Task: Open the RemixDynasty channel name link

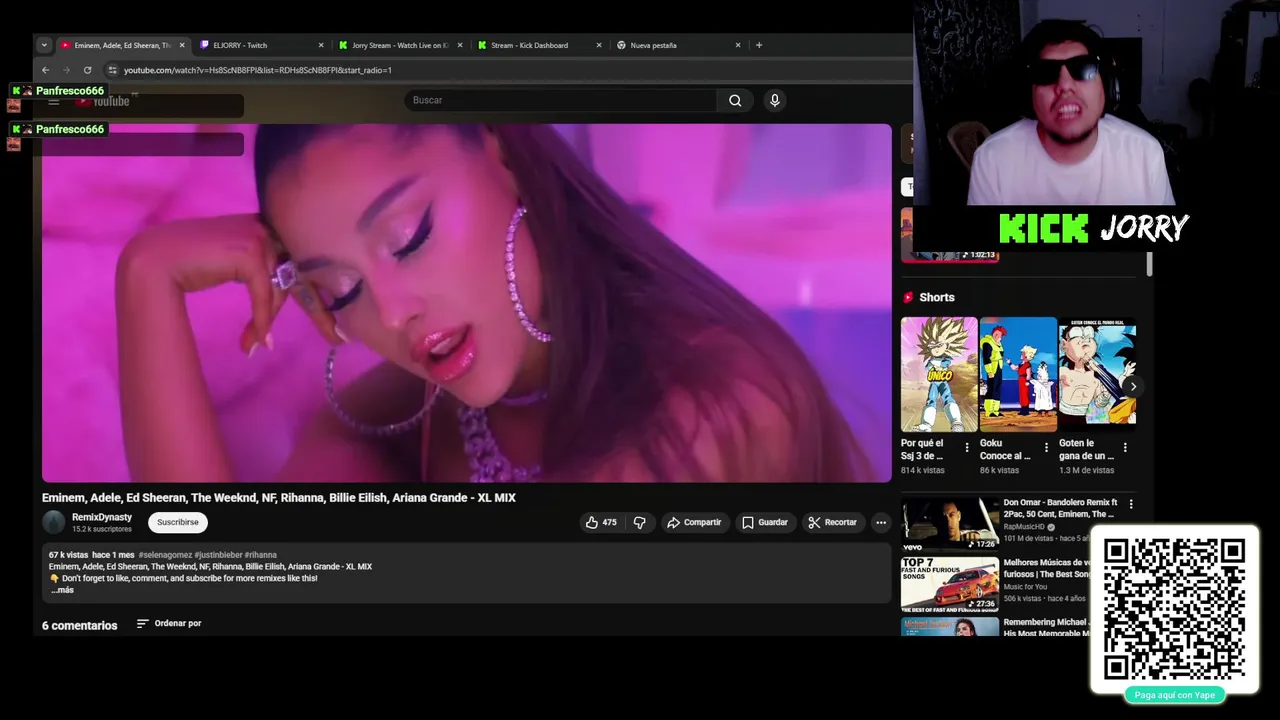Action: 102,517
